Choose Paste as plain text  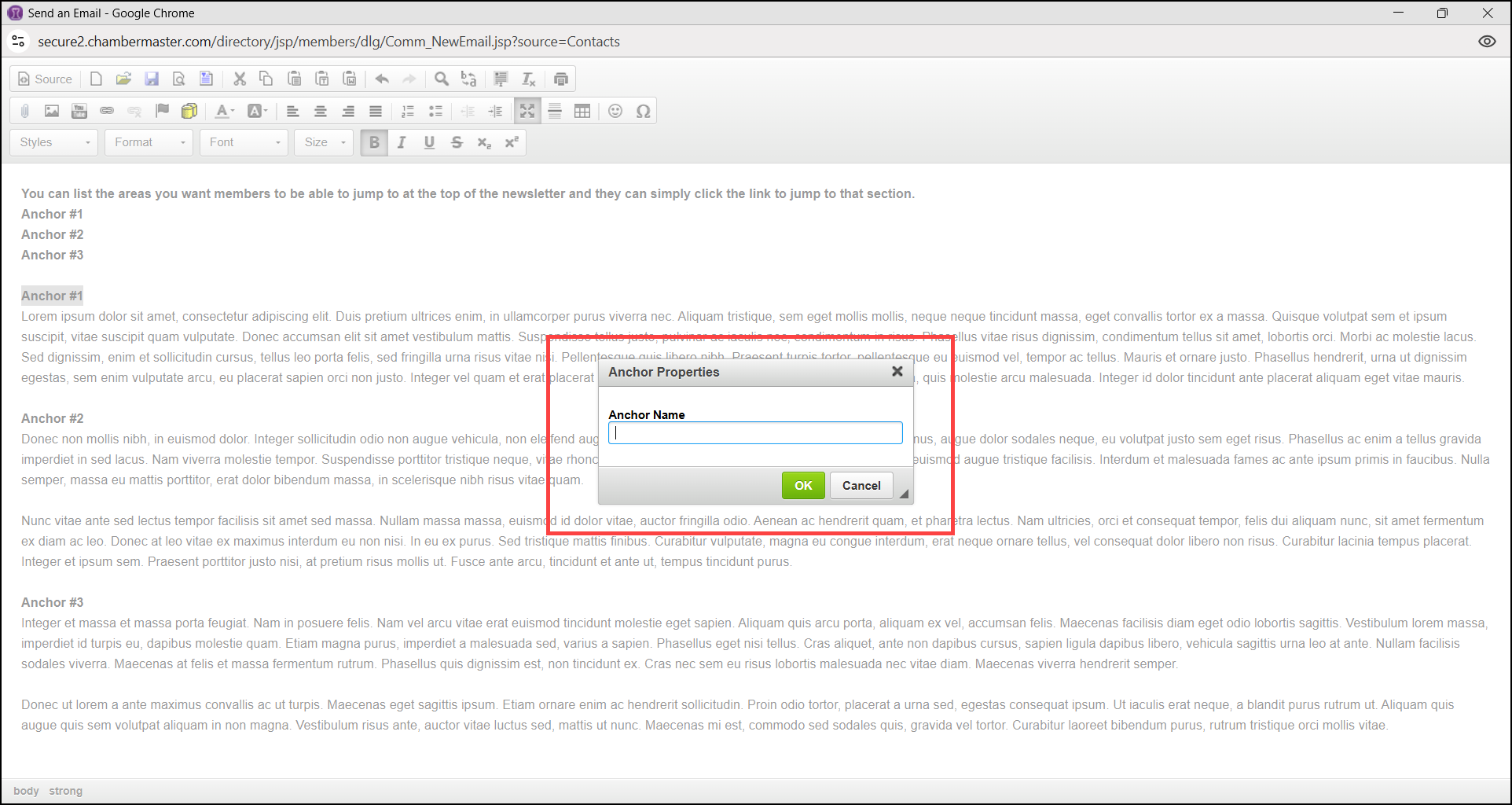(322, 79)
